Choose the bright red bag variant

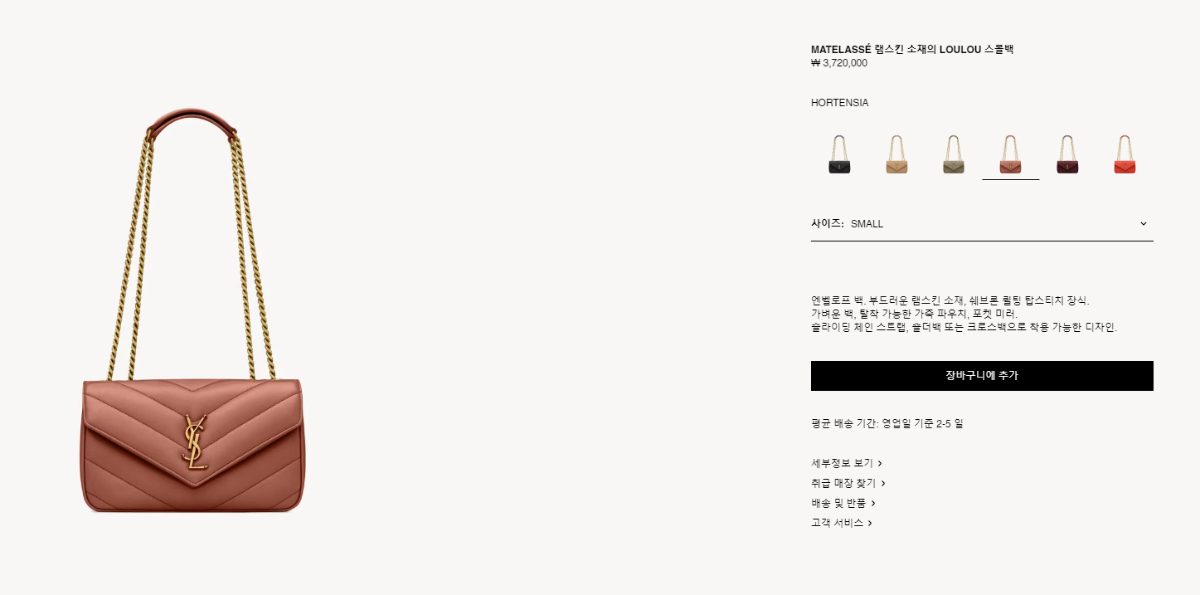coord(1124,154)
